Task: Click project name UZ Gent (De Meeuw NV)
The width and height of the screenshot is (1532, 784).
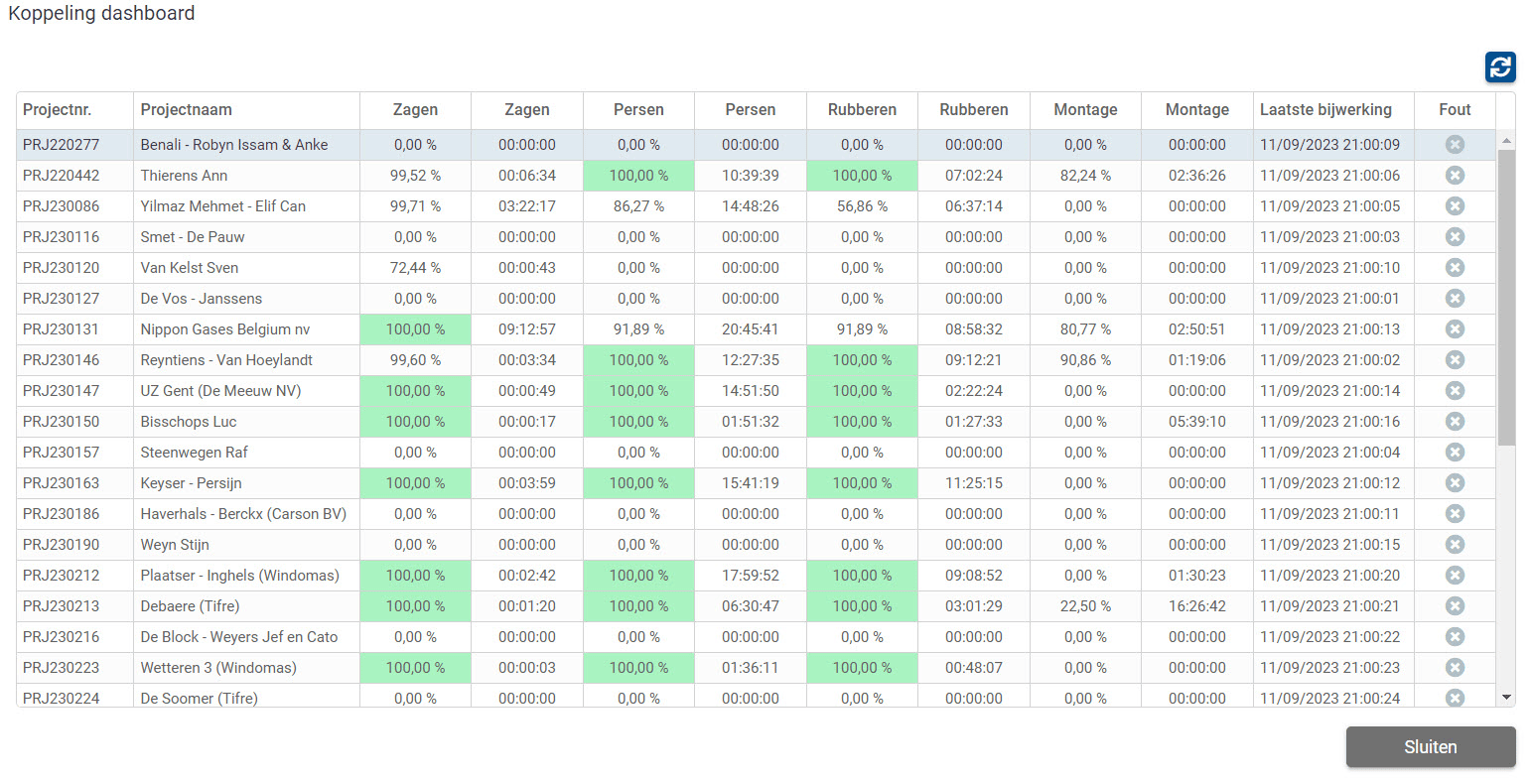Action: coord(220,391)
